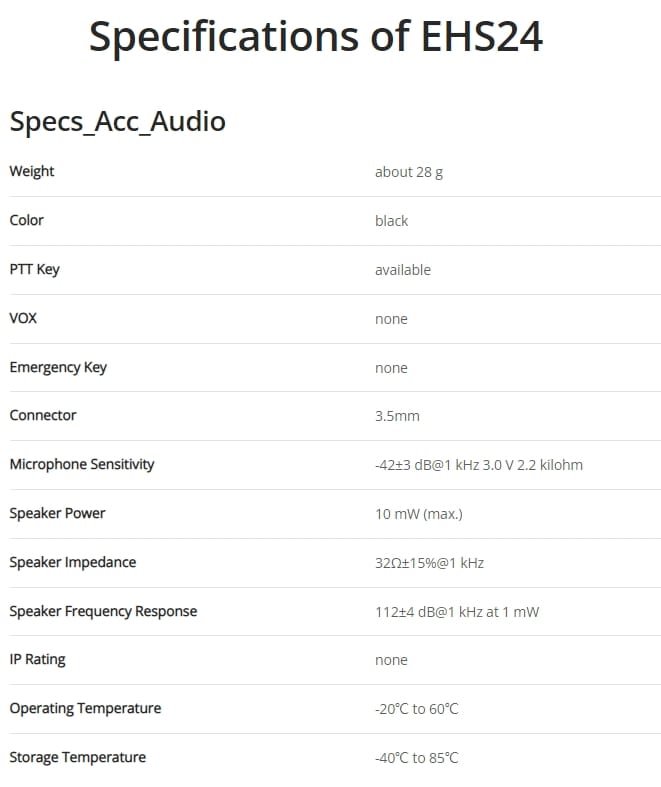Click the IP Rating label

pos(37,660)
